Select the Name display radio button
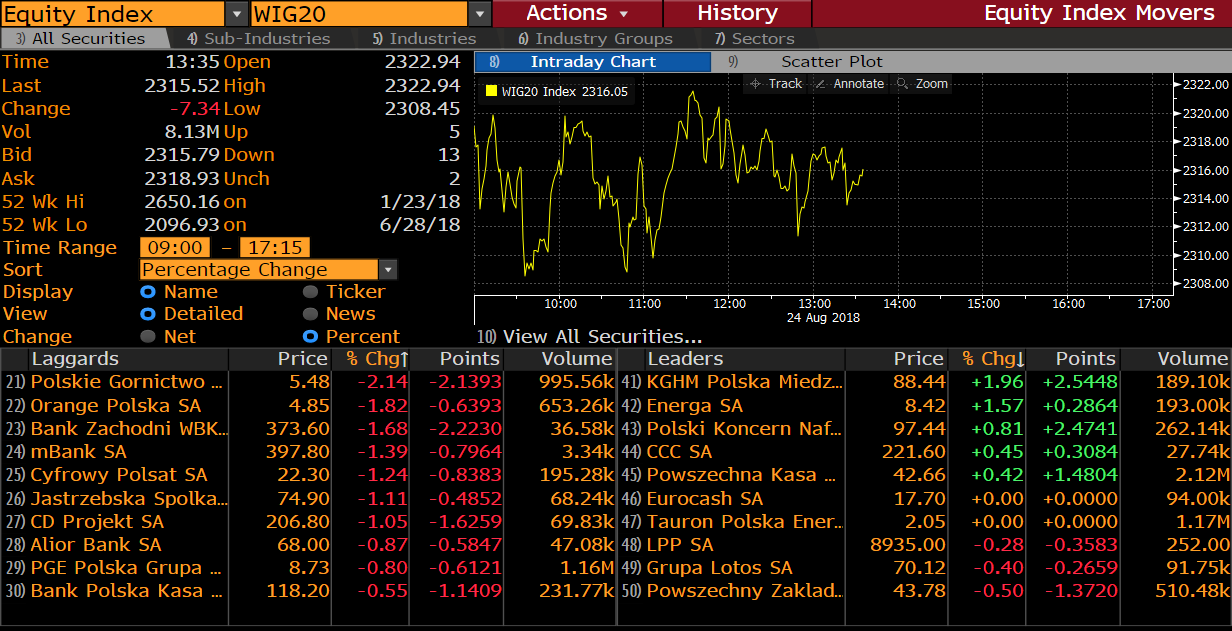The height and width of the screenshot is (631, 1232). [148, 292]
